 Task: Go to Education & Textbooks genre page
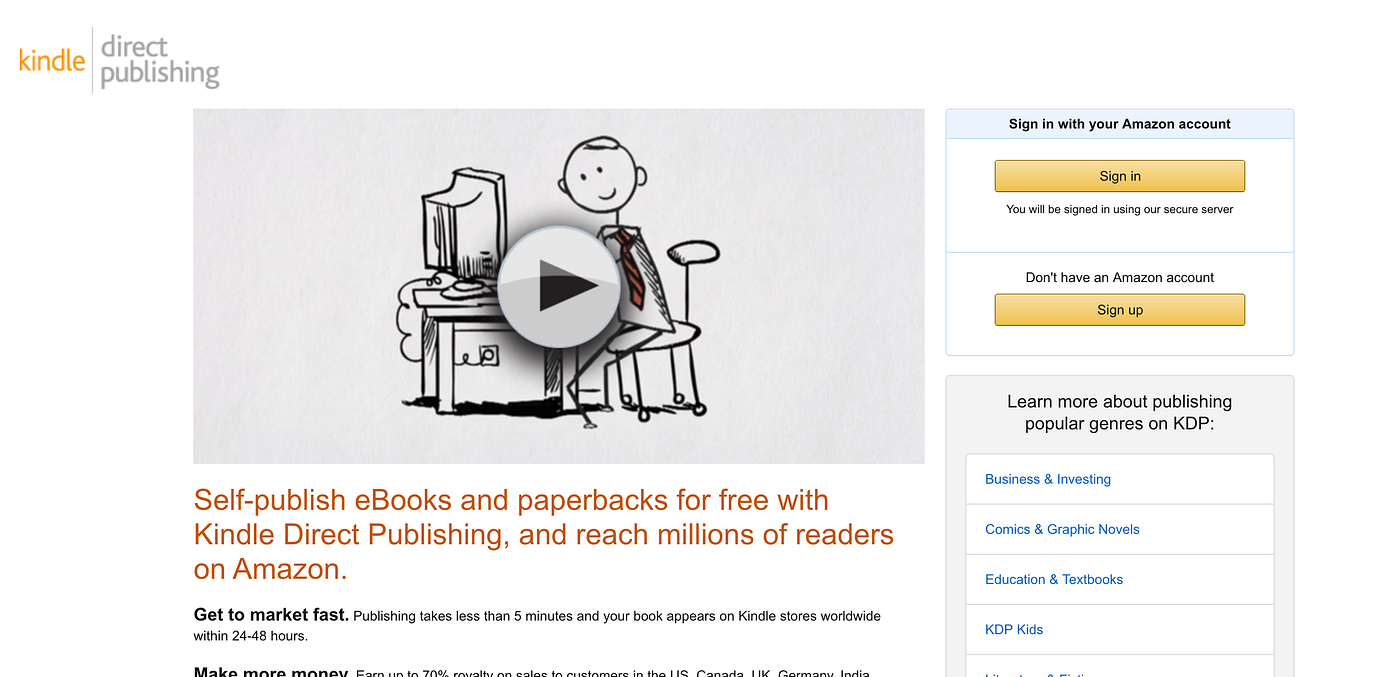[x=1054, y=579]
